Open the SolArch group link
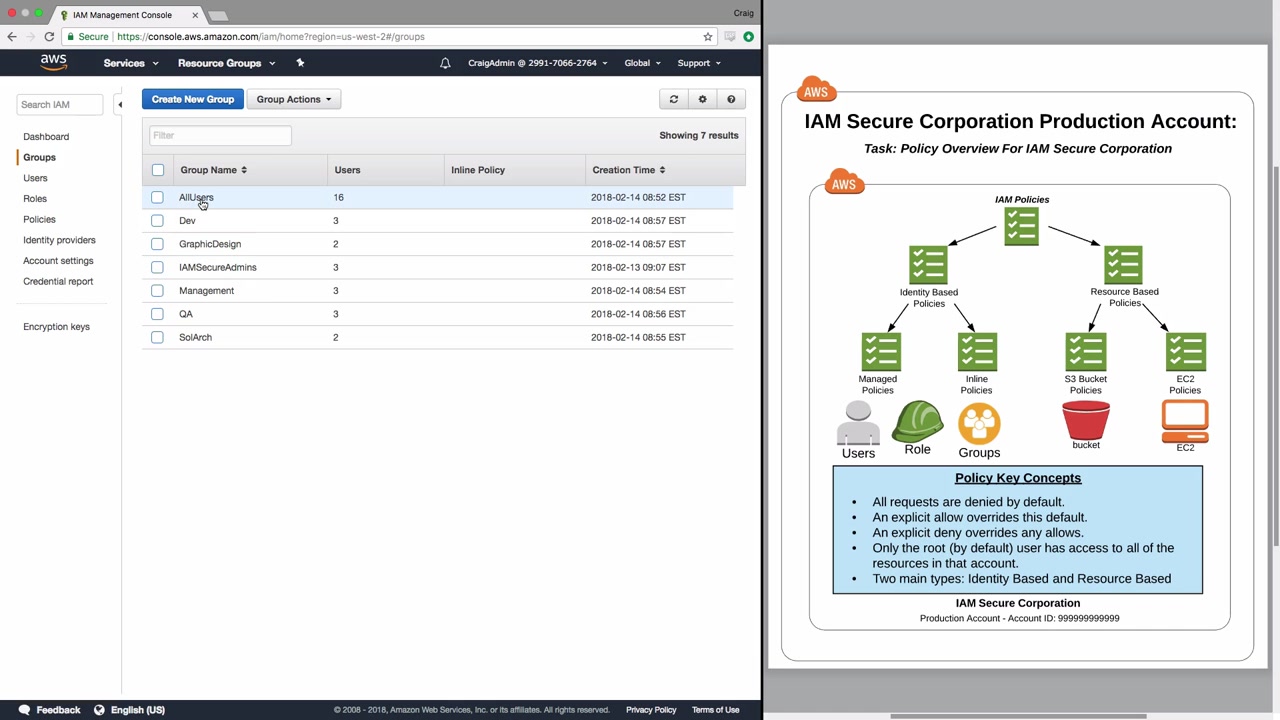This screenshot has width=1280, height=720. [x=195, y=337]
